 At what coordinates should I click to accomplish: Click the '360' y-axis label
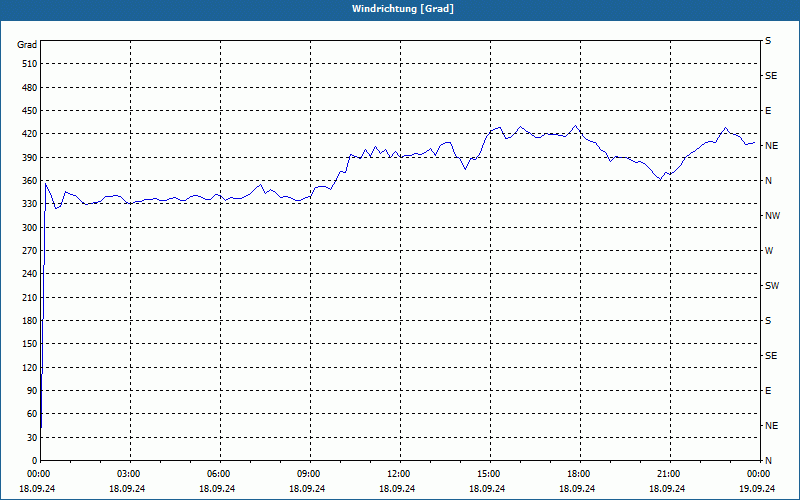coord(30,181)
